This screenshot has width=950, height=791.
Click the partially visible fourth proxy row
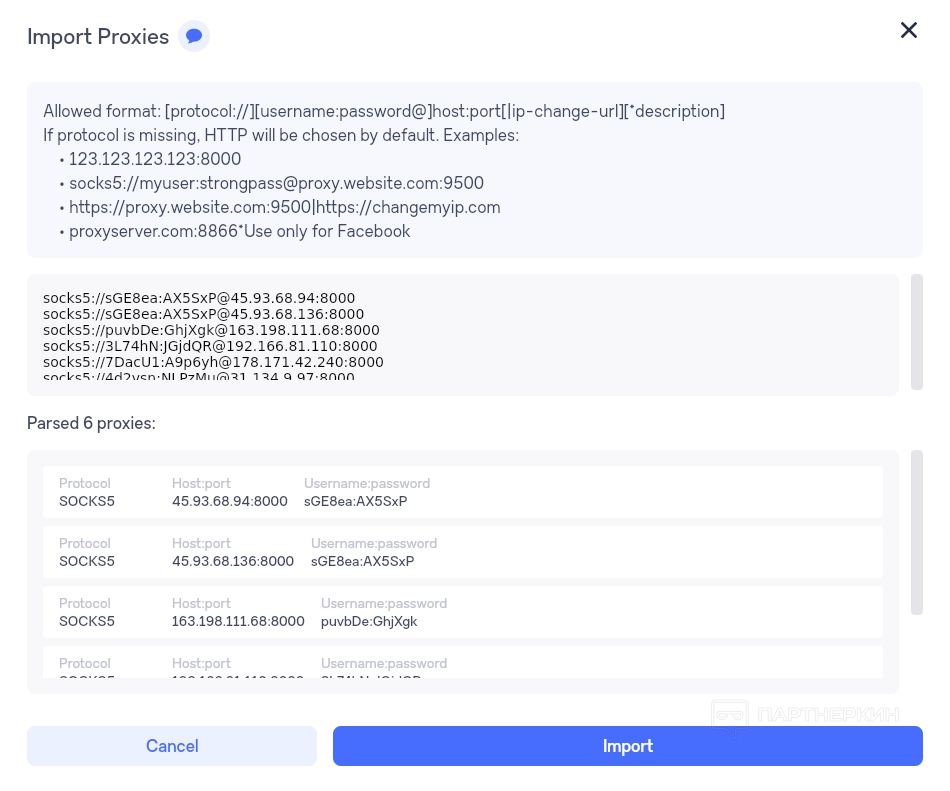click(x=462, y=664)
